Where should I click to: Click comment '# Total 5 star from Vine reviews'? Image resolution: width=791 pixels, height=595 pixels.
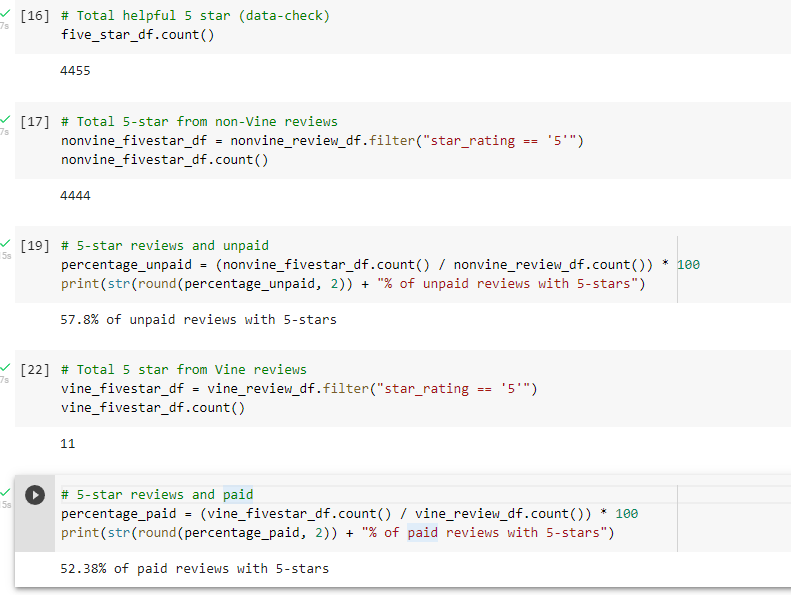click(184, 370)
